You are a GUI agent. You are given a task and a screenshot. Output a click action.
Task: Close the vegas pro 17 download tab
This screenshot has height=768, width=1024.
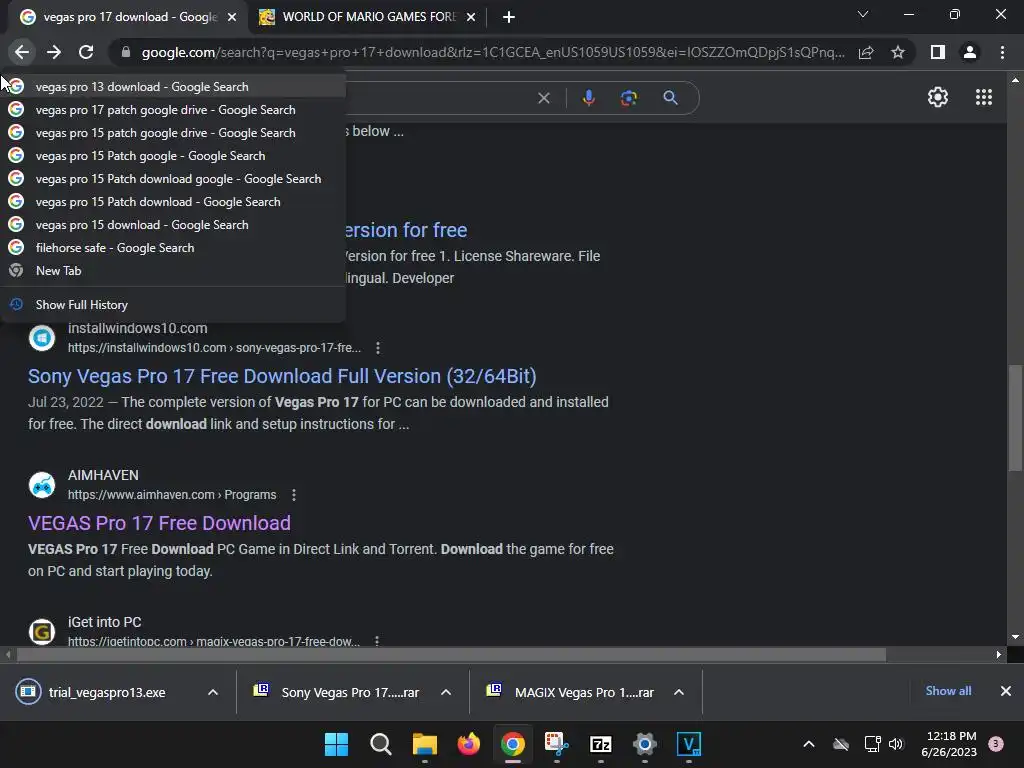(232, 17)
